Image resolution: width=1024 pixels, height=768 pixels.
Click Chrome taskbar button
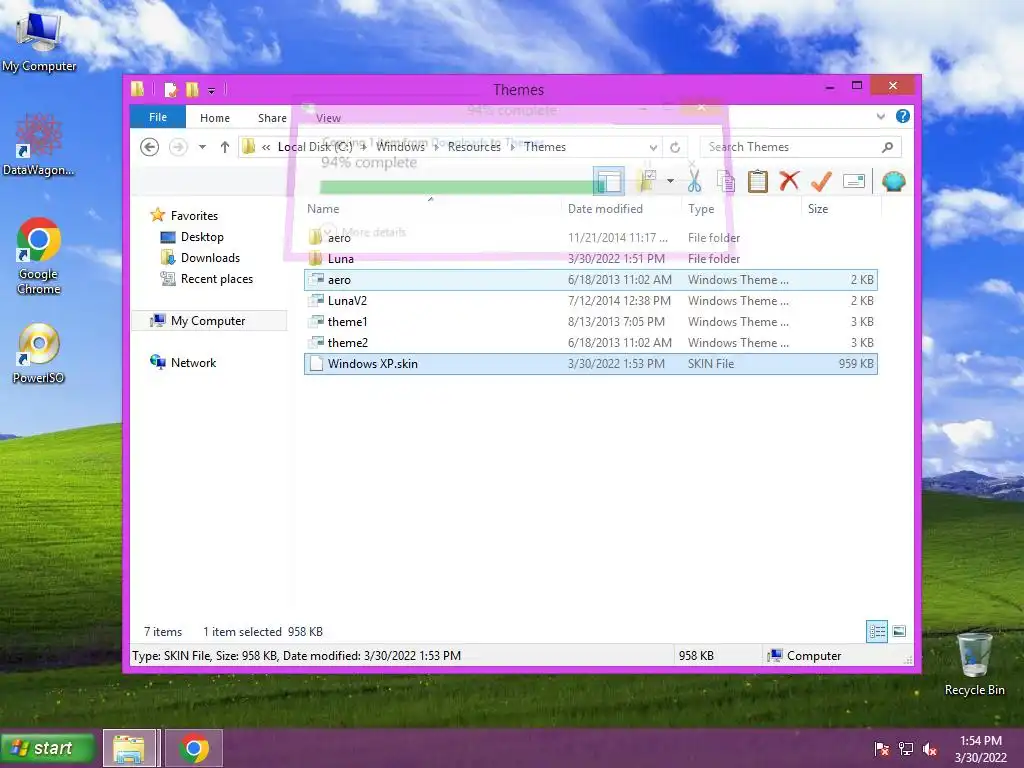click(194, 748)
